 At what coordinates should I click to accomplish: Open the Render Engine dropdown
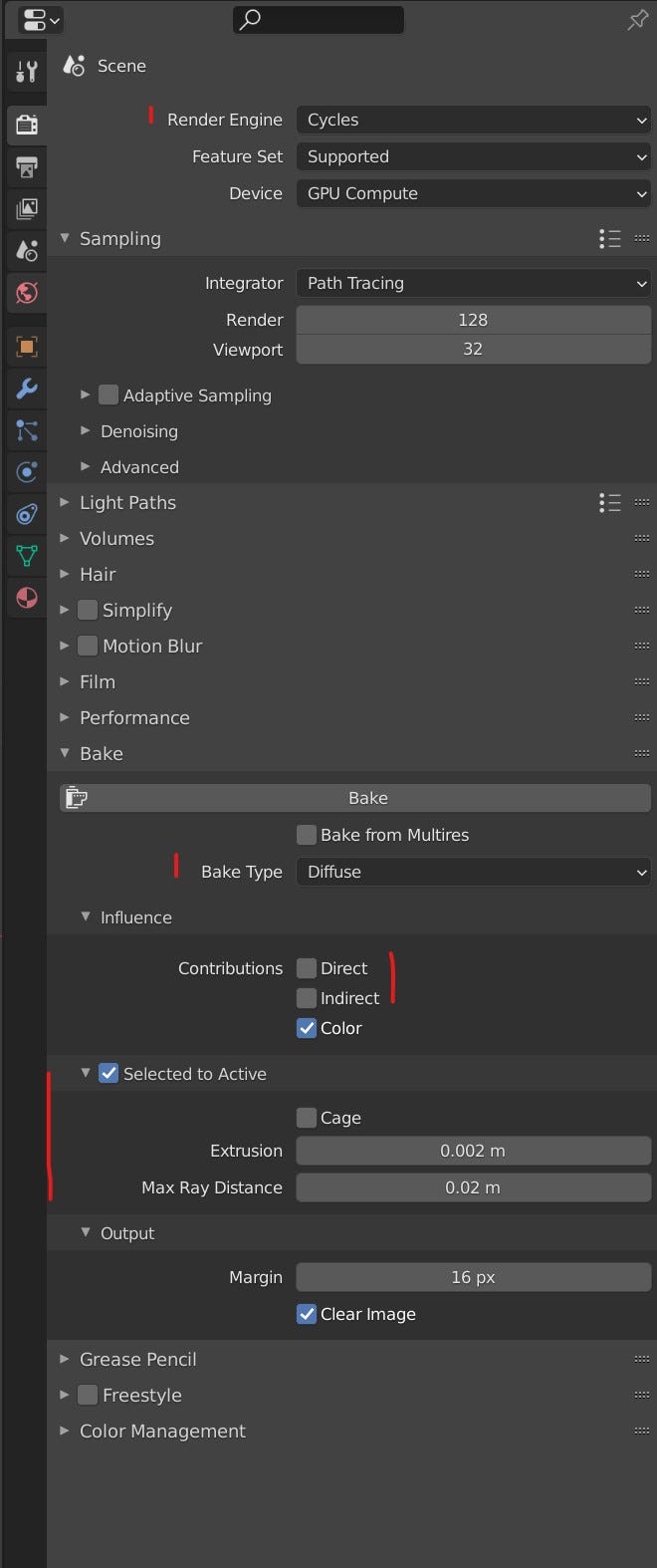click(474, 120)
